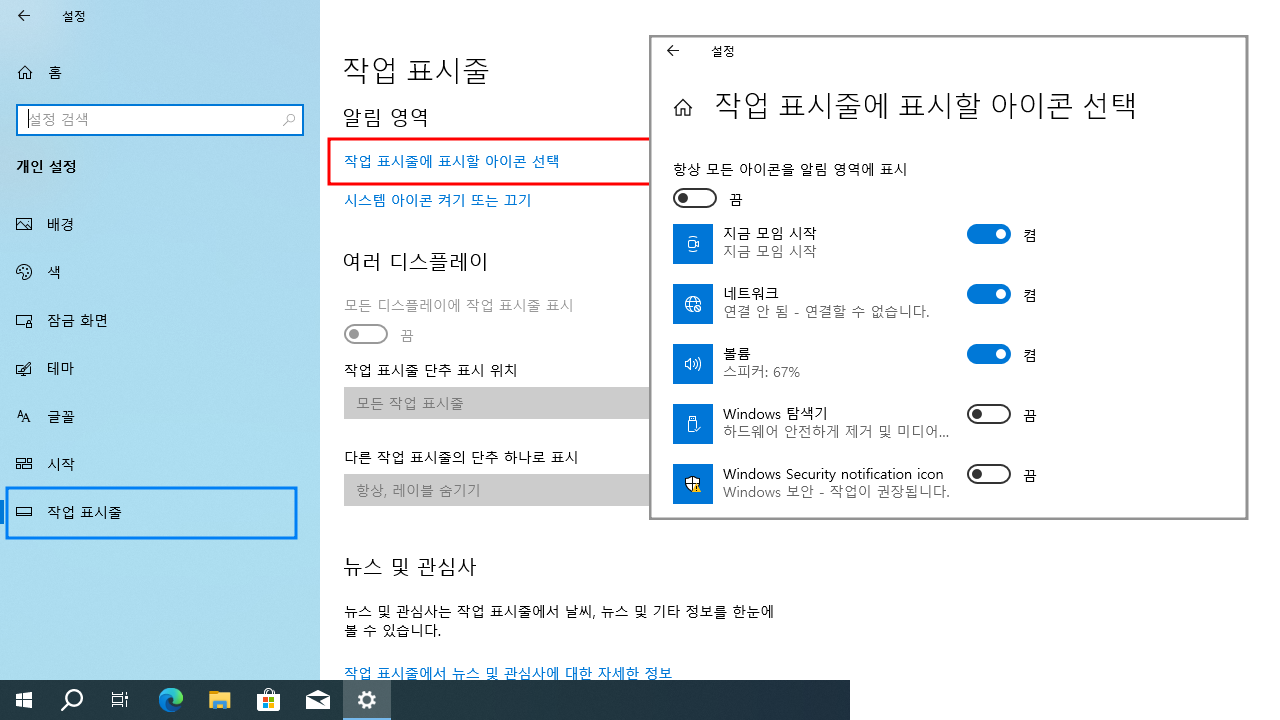Open Task View on the taskbar
This screenshot has width=1280, height=720.
pyautogui.click(x=120, y=700)
